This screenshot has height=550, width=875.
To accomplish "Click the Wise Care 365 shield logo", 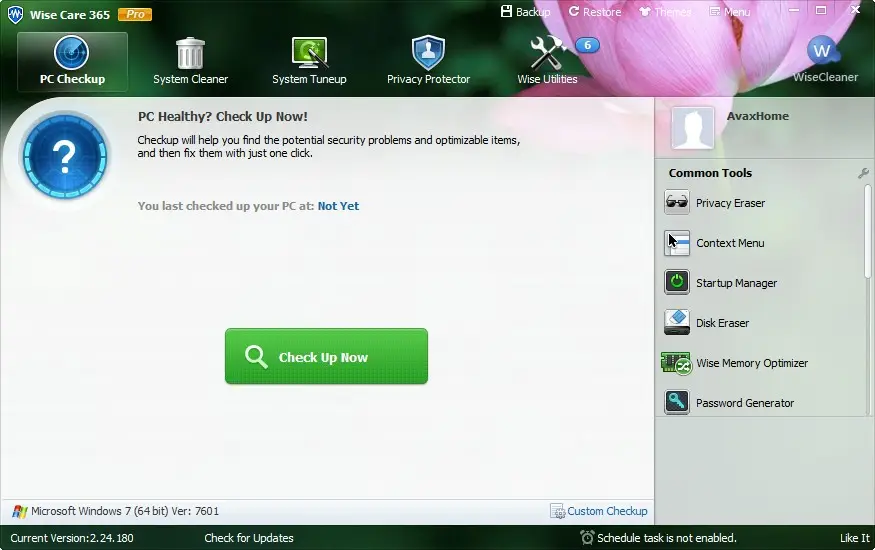I will tap(16, 14).
